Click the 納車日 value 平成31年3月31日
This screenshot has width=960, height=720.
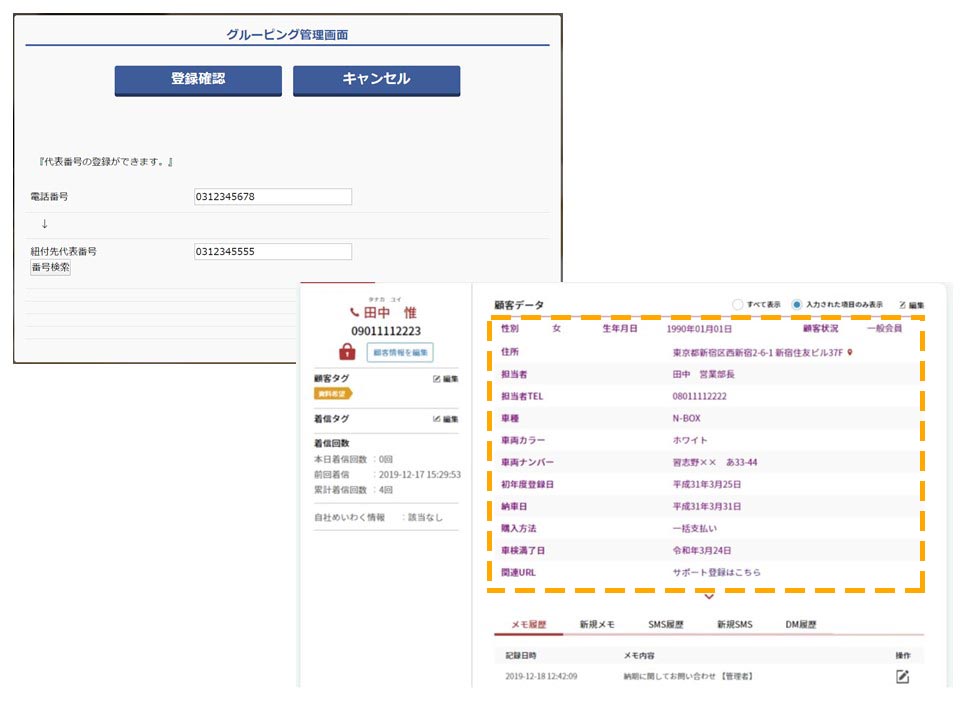pyautogui.click(x=707, y=506)
